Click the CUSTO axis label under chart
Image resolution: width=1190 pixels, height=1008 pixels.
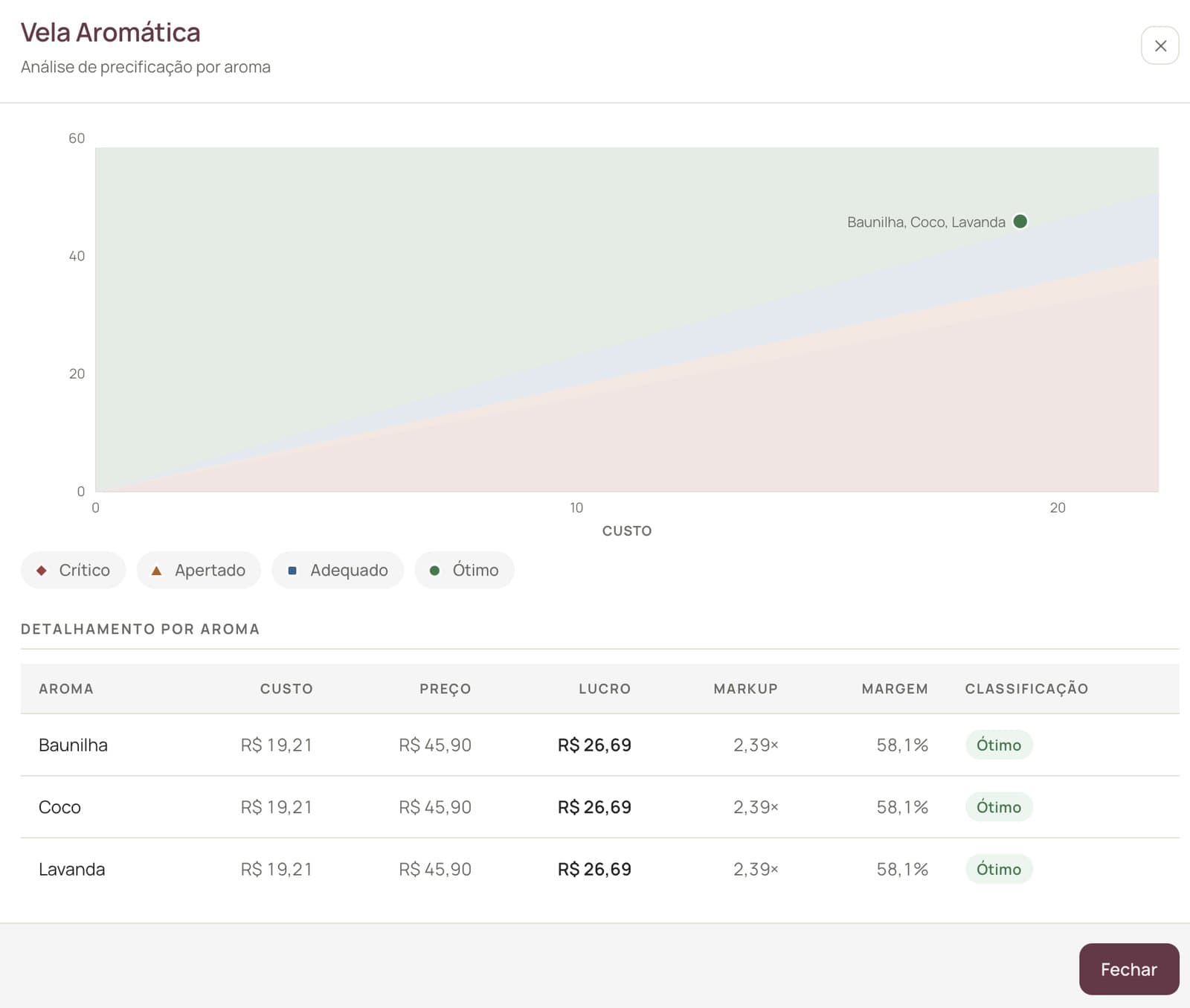pyautogui.click(x=627, y=530)
